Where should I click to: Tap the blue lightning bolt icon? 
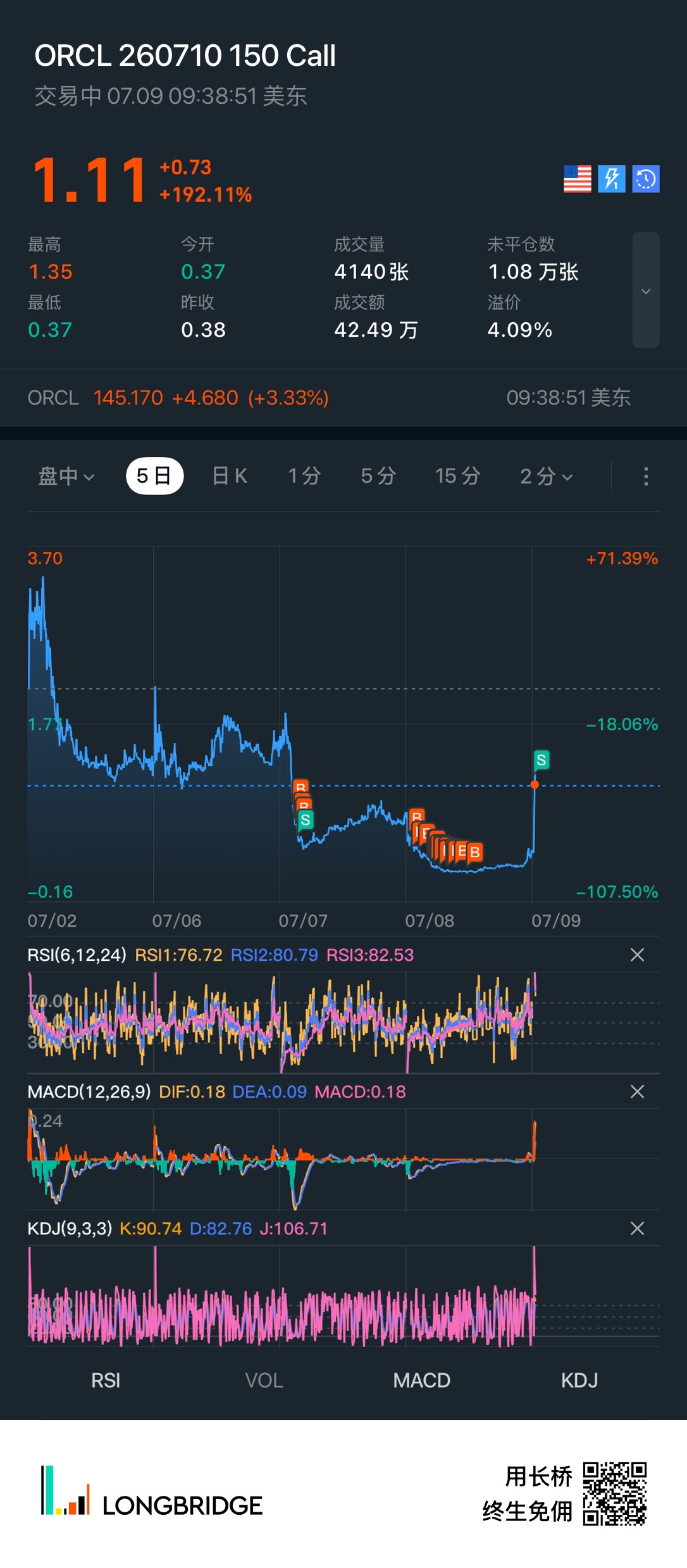612,179
